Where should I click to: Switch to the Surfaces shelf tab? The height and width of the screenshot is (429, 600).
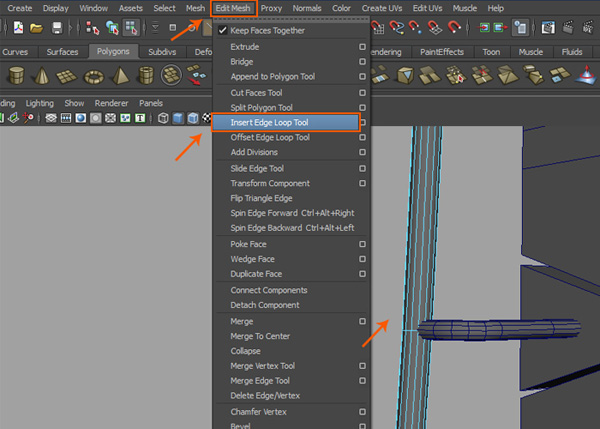tap(62, 52)
